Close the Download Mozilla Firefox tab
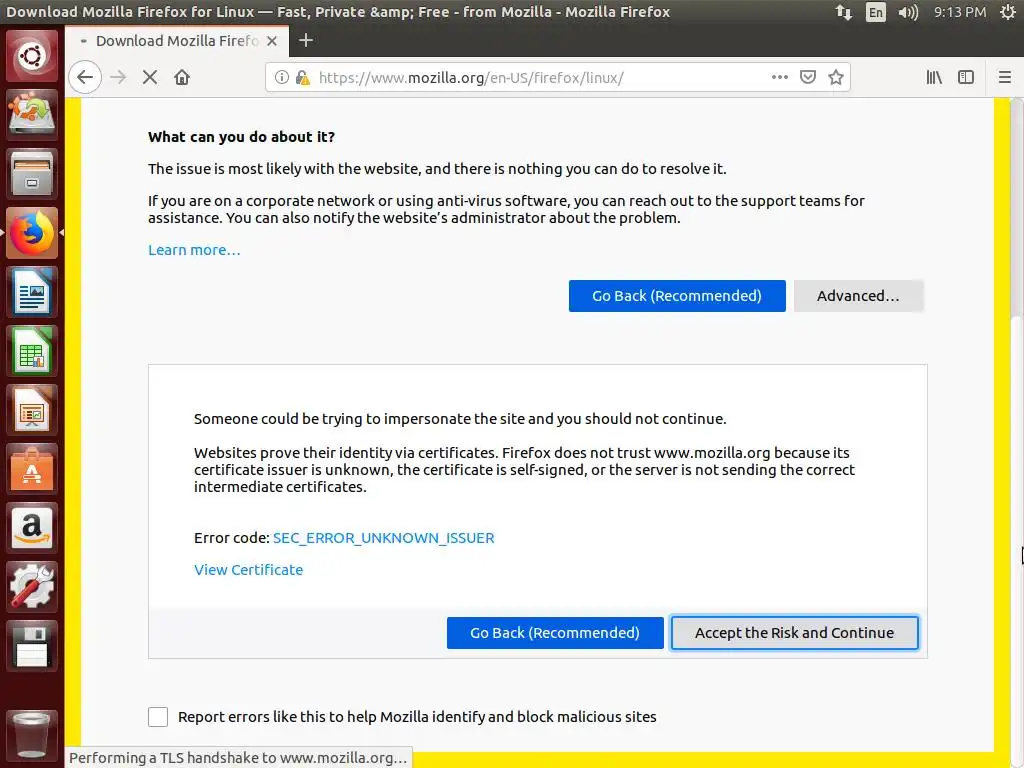Viewport: 1024px width, 768px height. coord(272,40)
